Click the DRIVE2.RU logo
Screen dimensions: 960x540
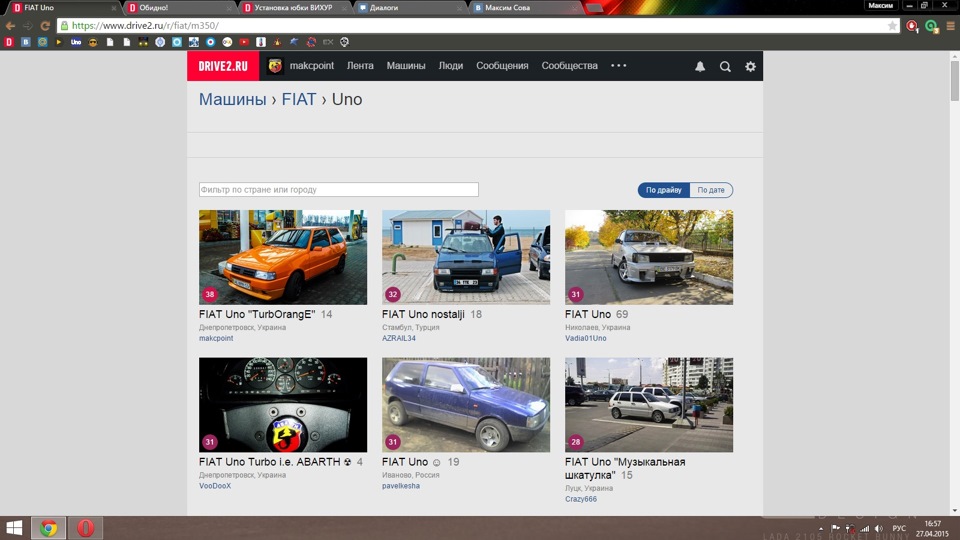point(223,66)
